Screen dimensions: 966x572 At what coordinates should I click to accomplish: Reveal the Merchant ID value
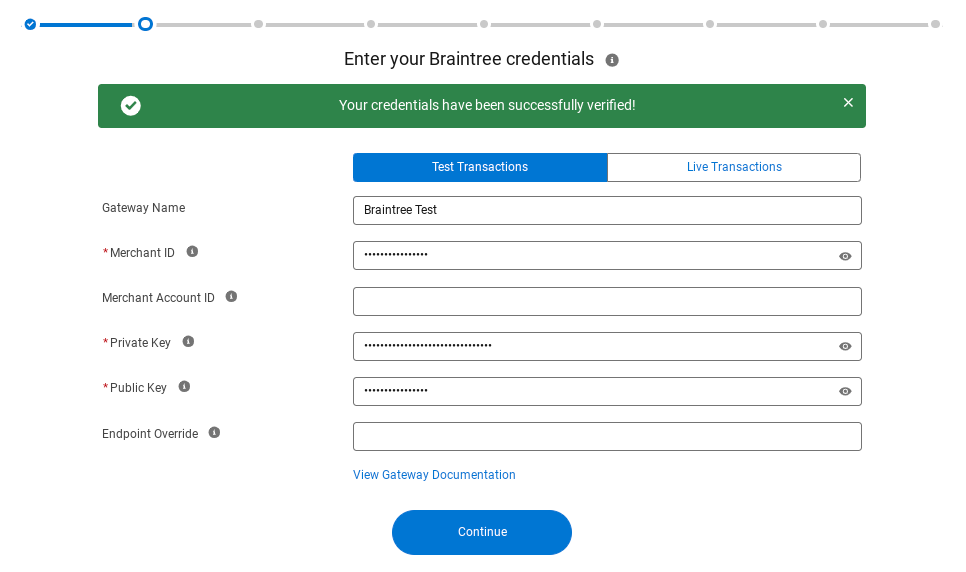845,256
